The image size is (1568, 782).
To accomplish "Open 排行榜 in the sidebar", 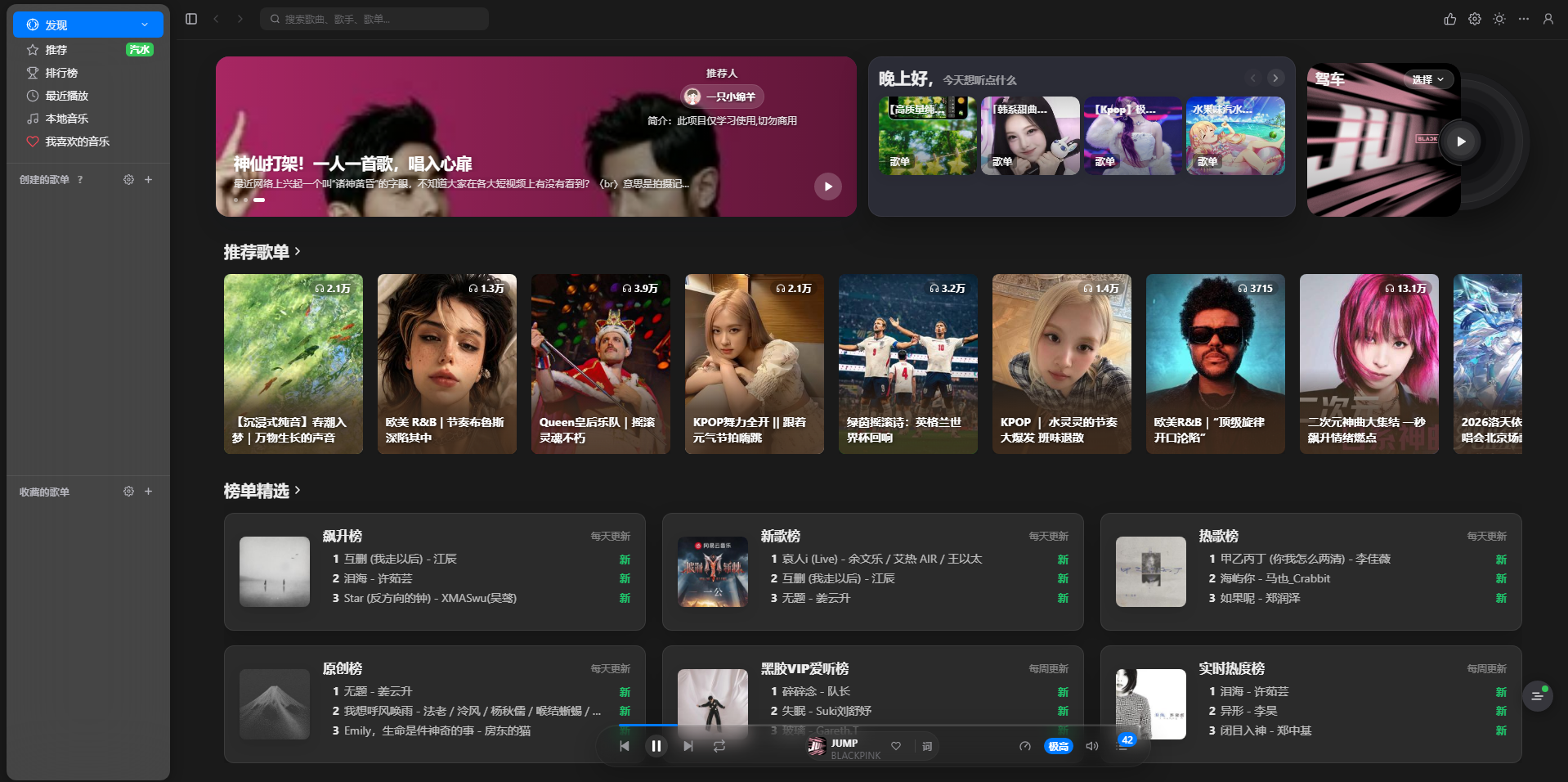I will [61, 73].
